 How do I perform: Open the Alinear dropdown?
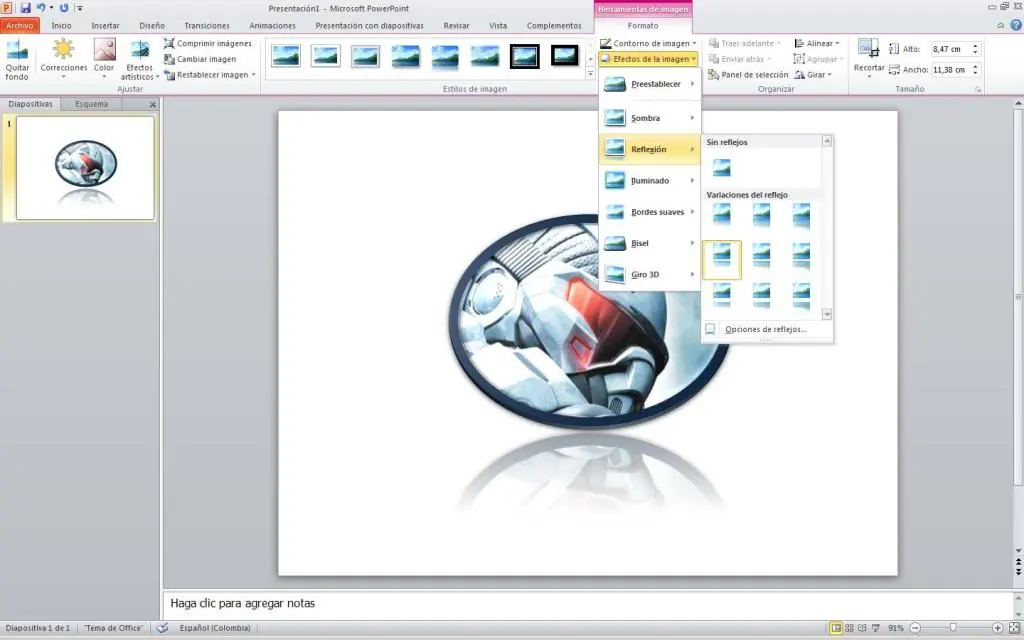pyautogui.click(x=816, y=43)
